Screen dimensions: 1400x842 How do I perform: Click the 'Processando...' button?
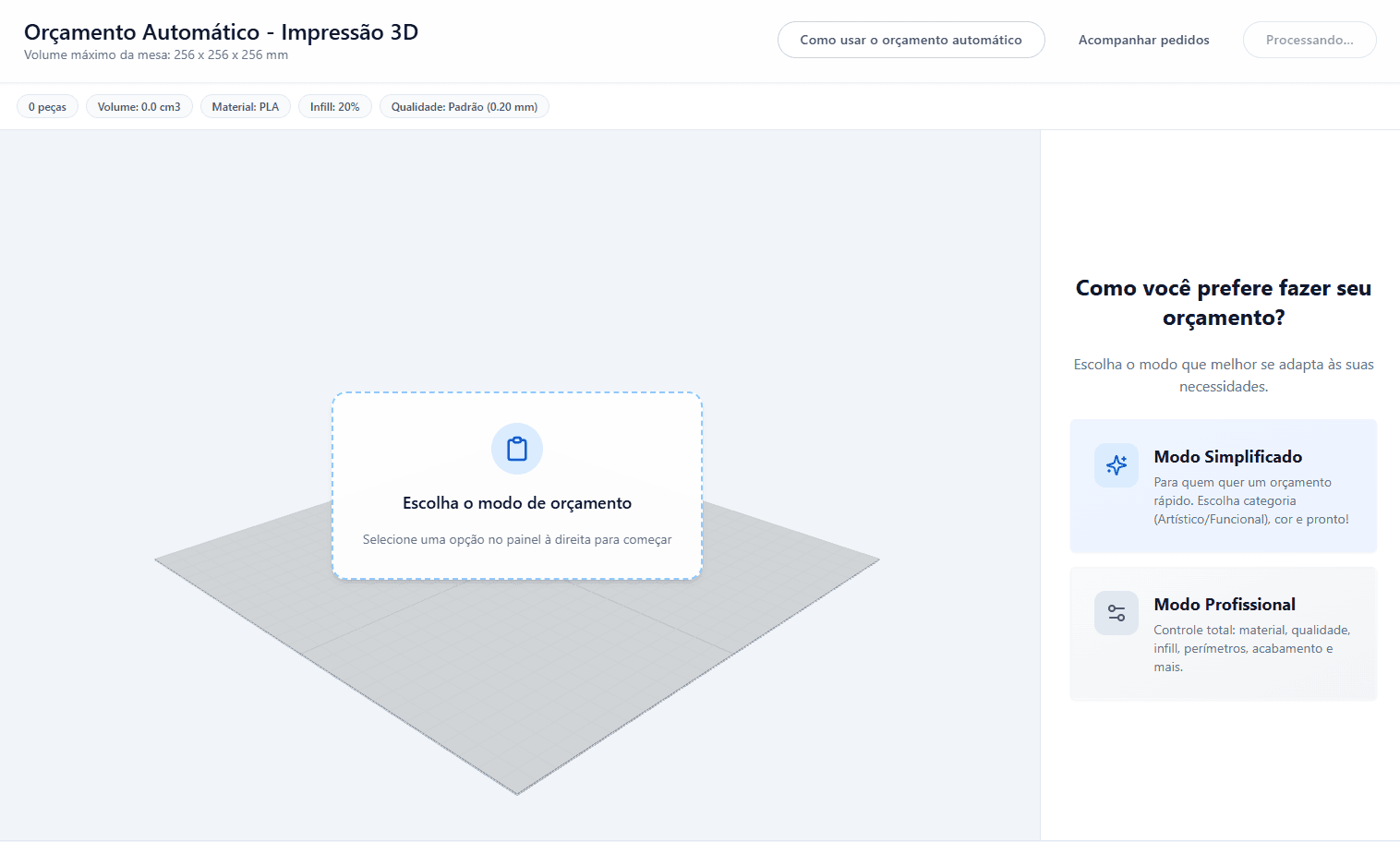tap(1309, 40)
